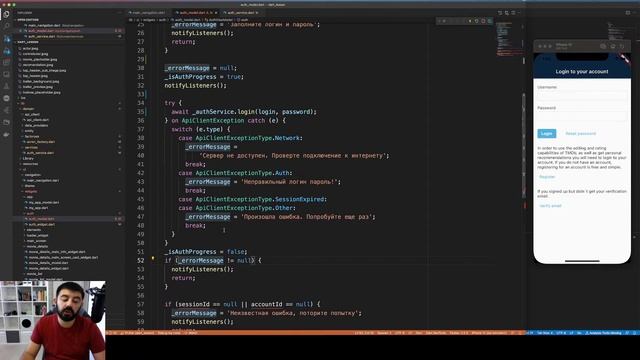The height and width of the screenshot is (360, 640).
Task: Open the Search view in activity bar
Action: (x=7, y=26)
